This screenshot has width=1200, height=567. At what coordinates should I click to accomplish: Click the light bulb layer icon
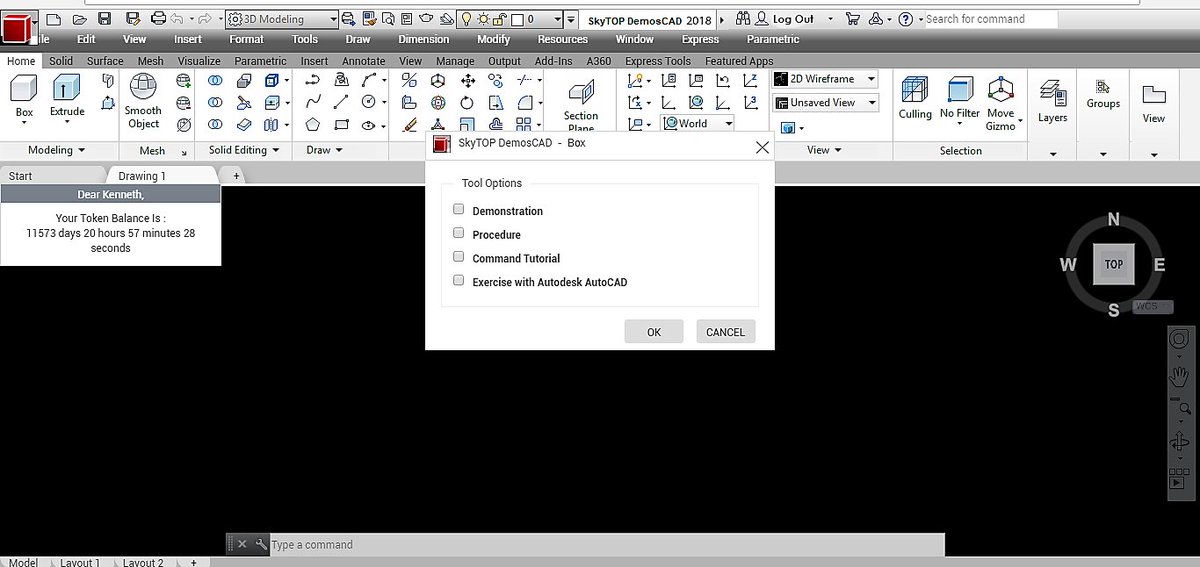coord(465,18)
